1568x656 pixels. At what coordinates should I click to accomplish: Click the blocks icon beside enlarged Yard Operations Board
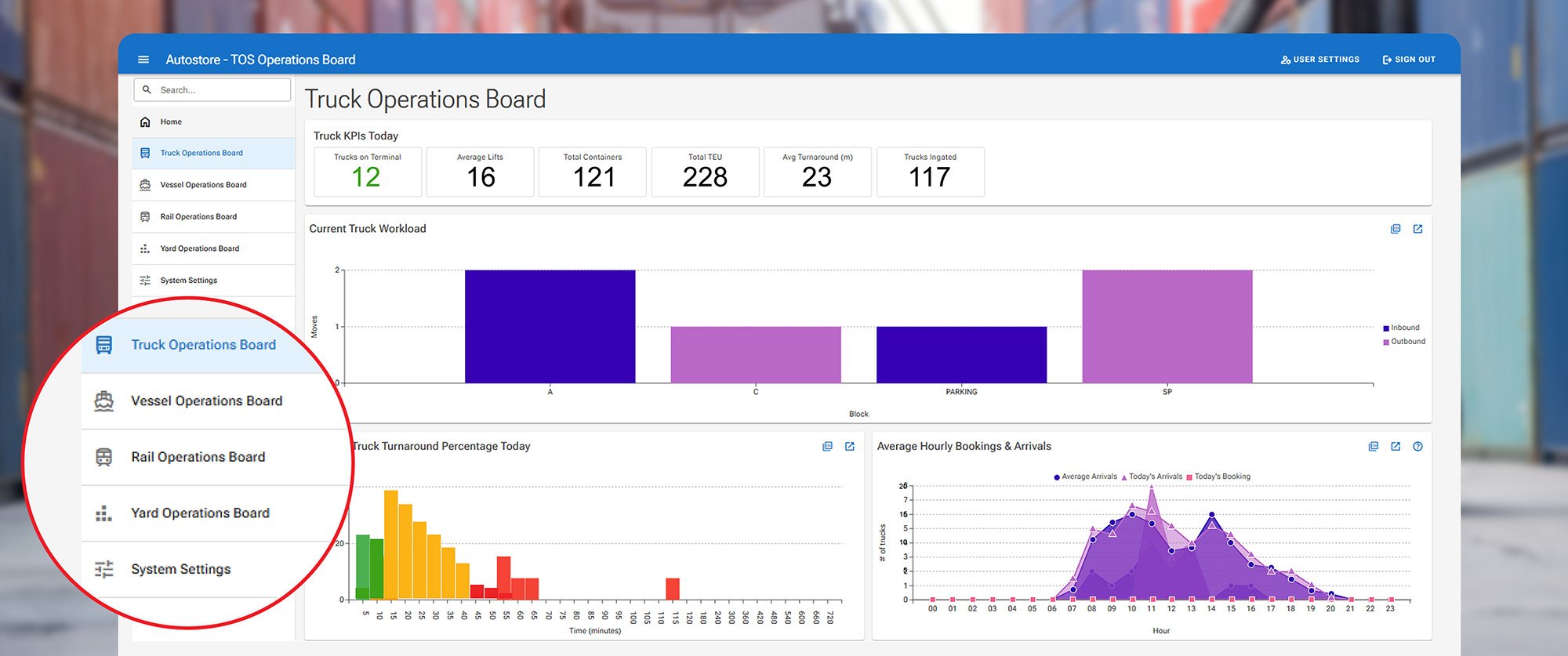pos(103,513)
